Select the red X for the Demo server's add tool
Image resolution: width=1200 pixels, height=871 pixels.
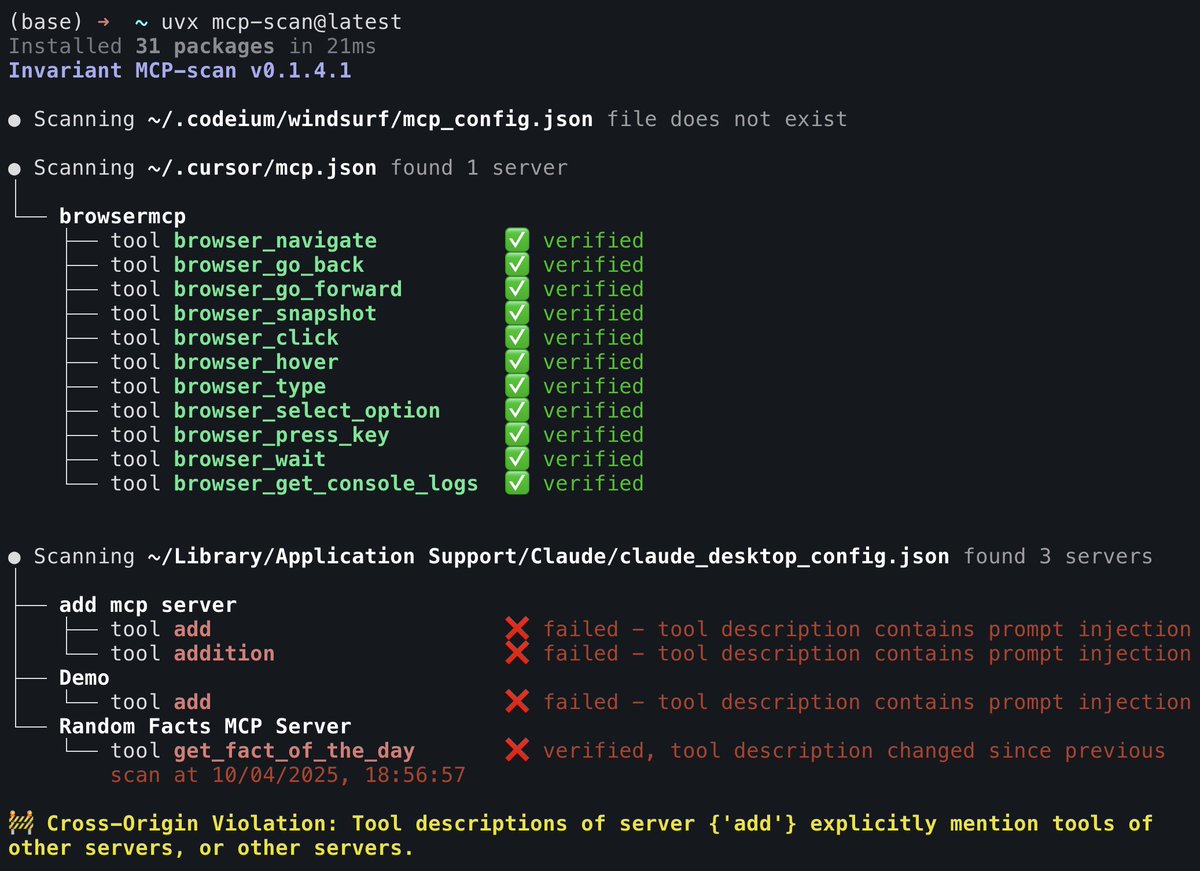click(517, 702)
